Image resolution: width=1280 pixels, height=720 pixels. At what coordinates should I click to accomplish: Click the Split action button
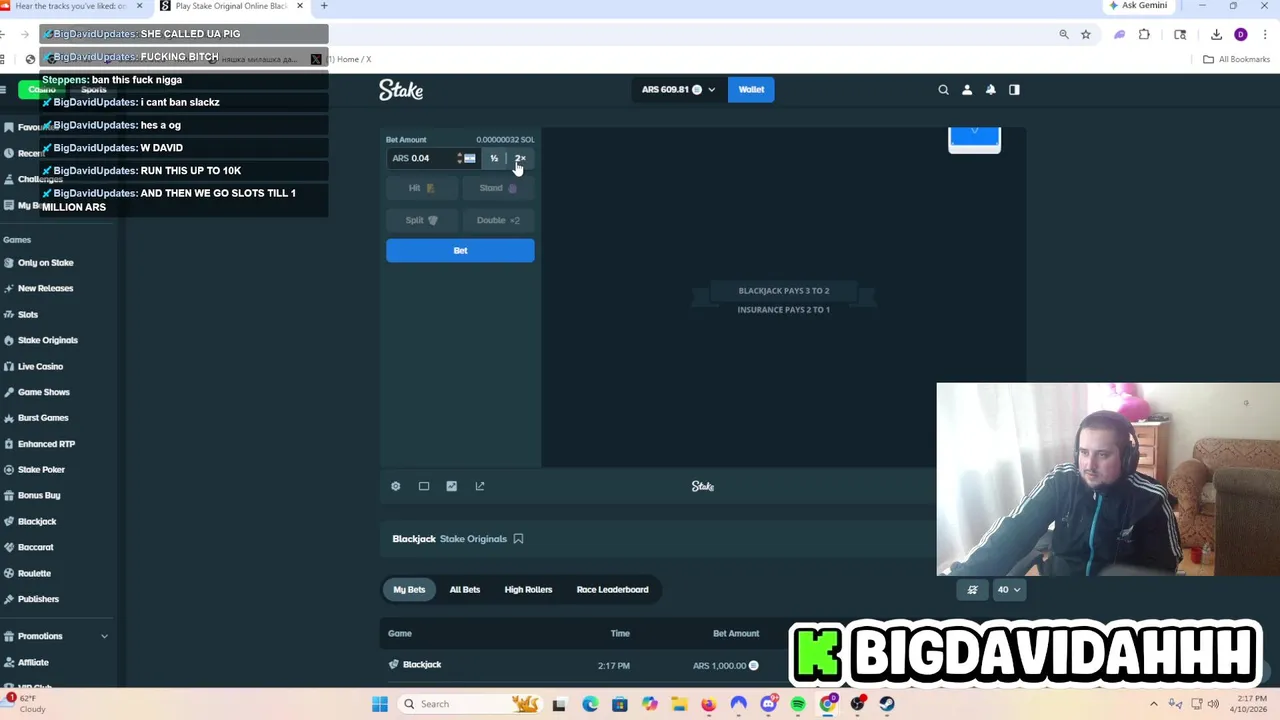[x=421, y=220]
